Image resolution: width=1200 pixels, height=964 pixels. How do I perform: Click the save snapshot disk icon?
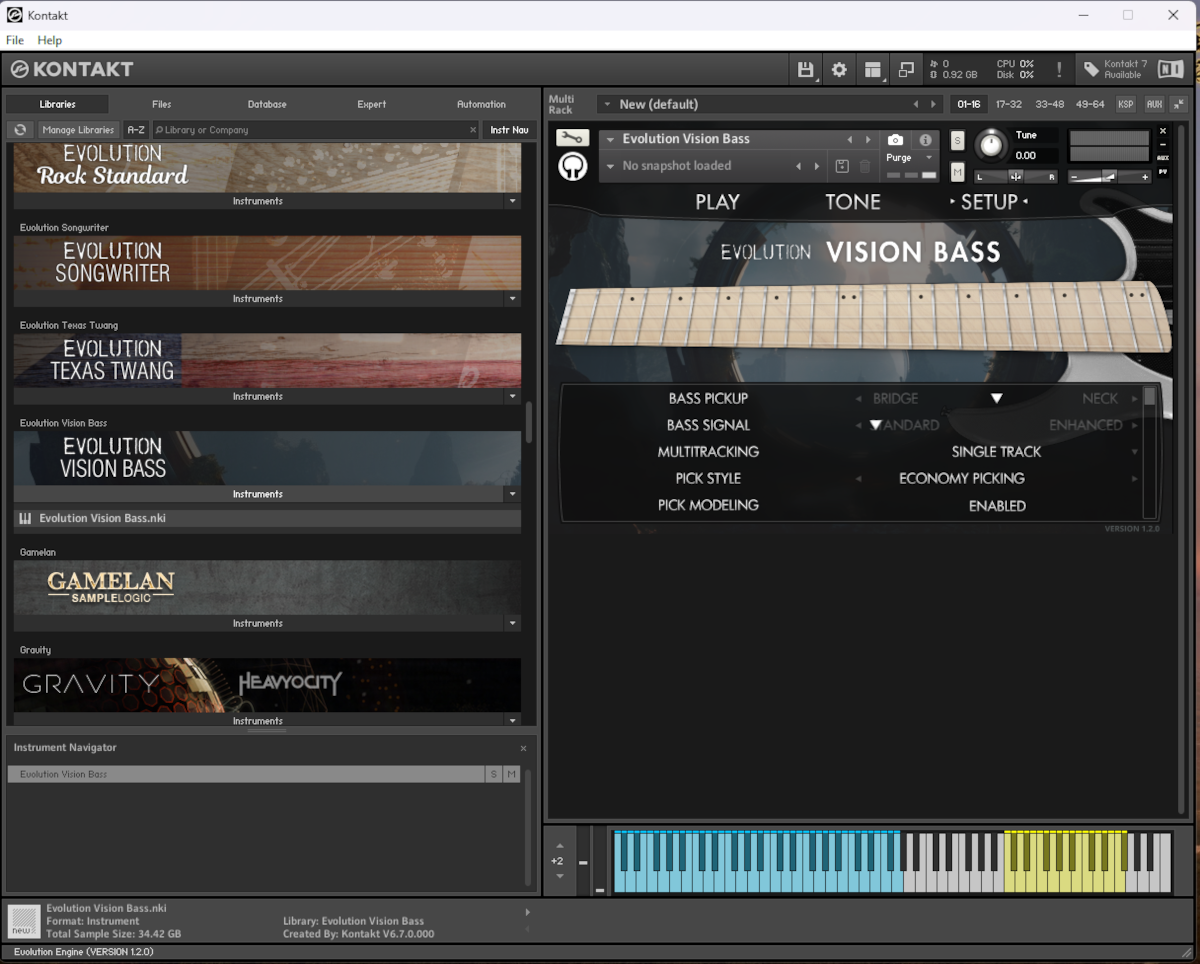pyautogui.click(x=841, y=166)
